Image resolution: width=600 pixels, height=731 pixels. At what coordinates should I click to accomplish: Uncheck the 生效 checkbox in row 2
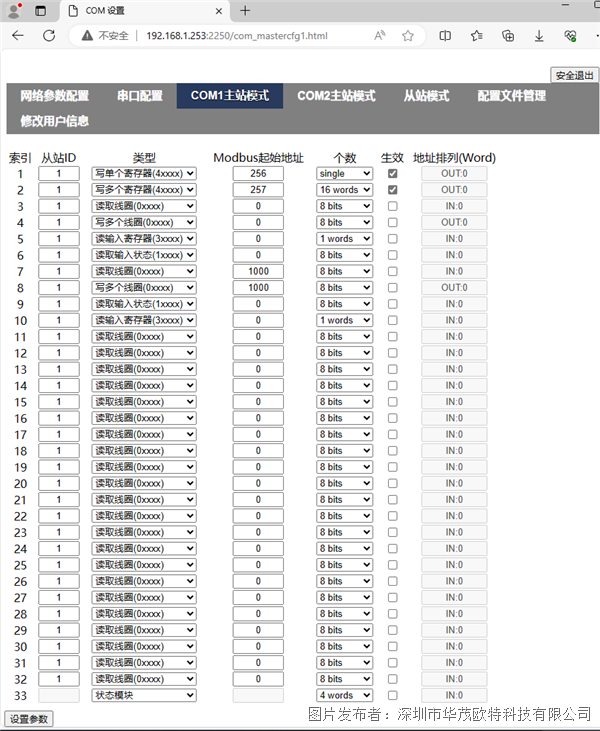(393, 190)
